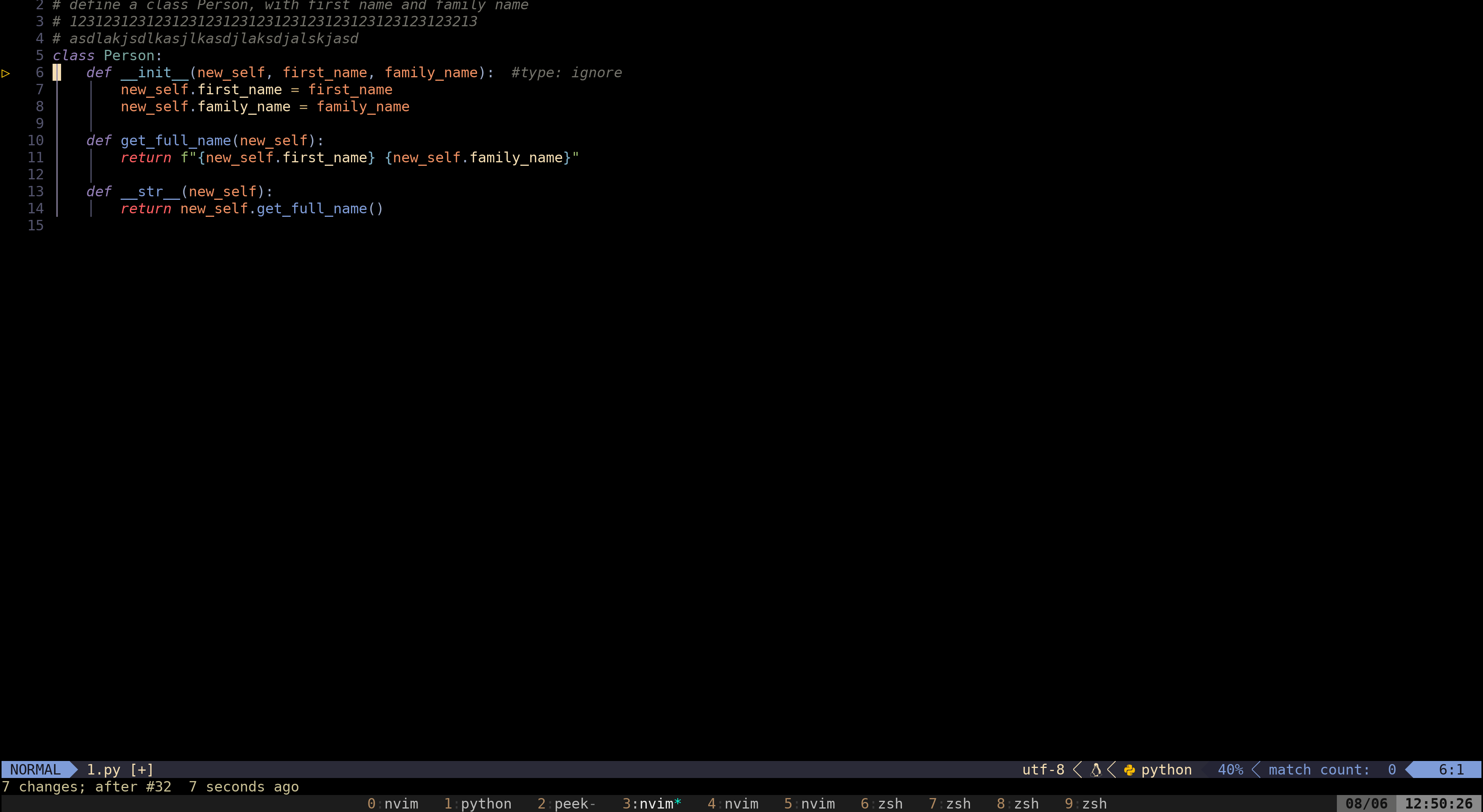Click the 1.py filename in statusline
Viewport: 1483px width, 812px height.
click(103, 769)
